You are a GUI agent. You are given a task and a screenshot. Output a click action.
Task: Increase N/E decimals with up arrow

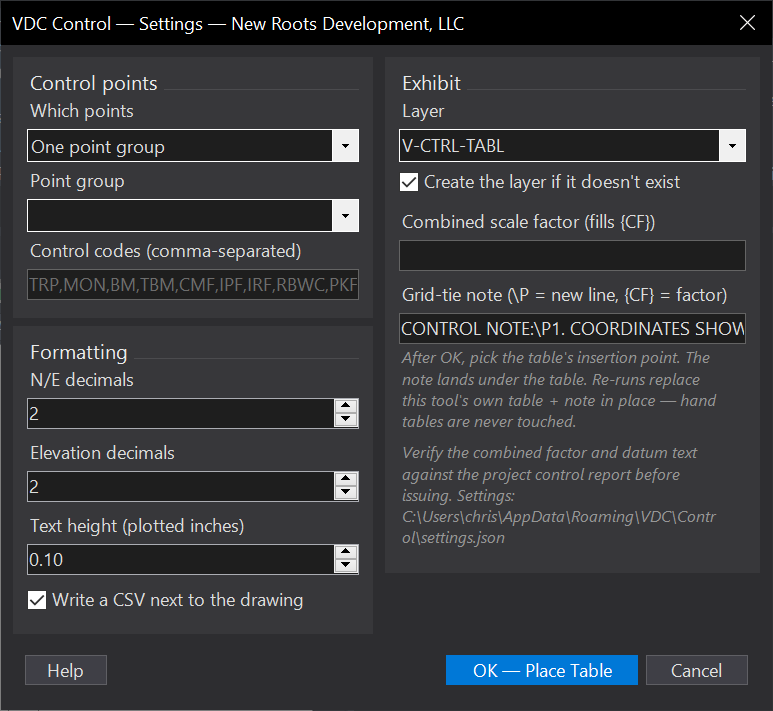point(346,406)
